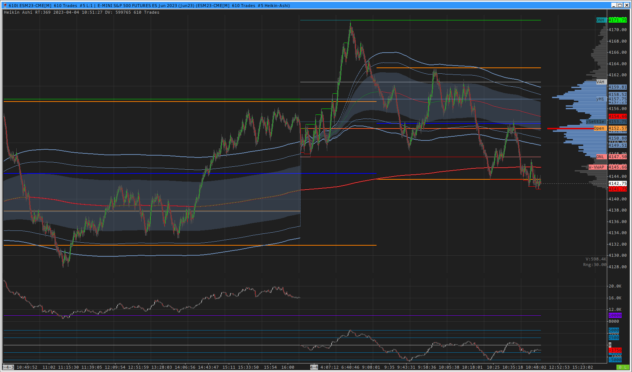Select the ONL overnight low label
Image resolution: width=632 pixels, height=372 pixels.
point(601,157)
